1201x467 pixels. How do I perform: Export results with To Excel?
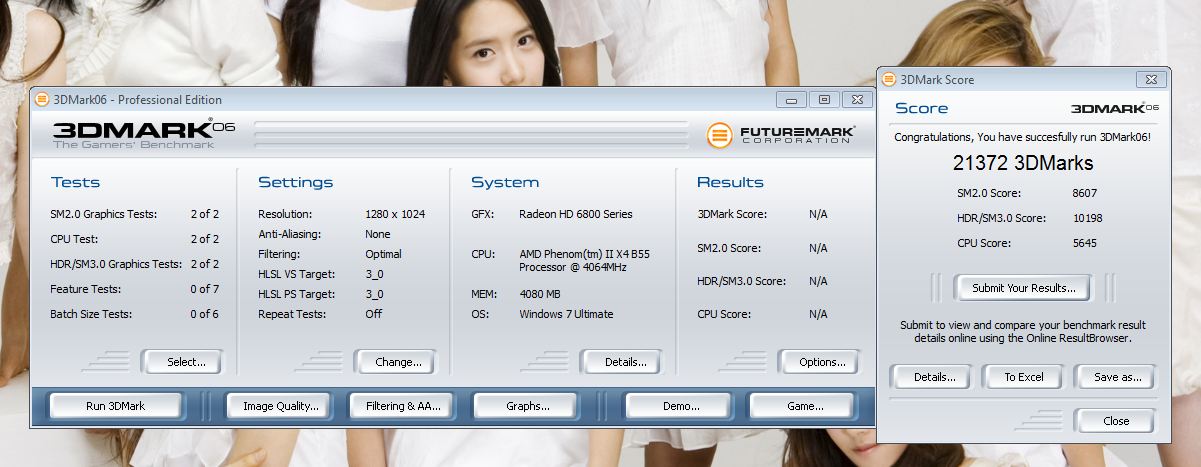[x=1023, y=377]
